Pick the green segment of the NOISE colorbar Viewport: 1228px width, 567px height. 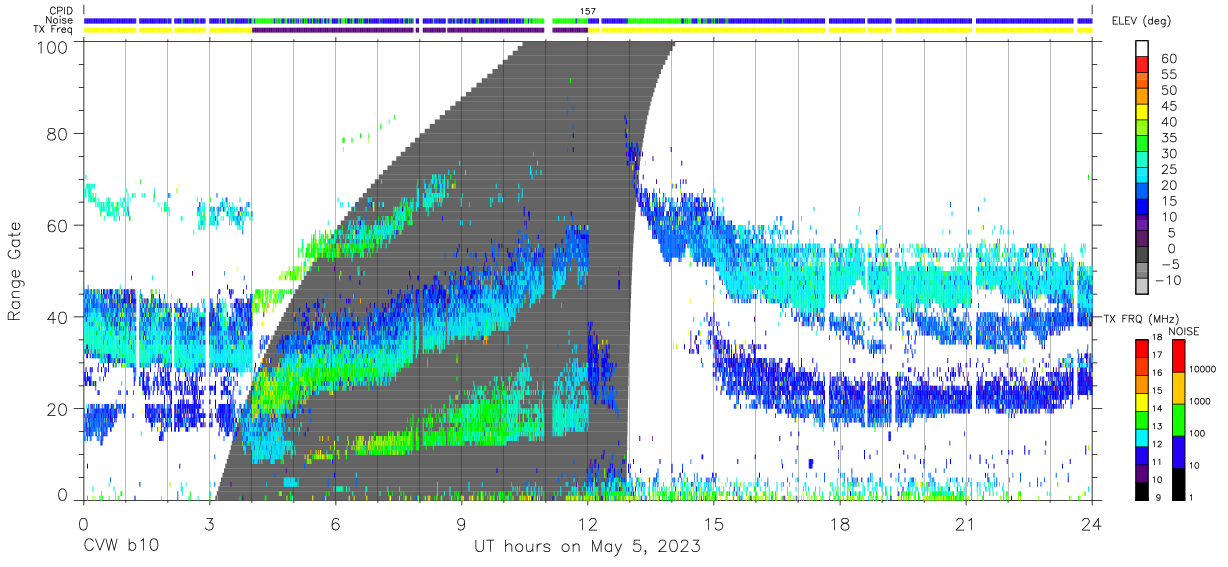1178,418
